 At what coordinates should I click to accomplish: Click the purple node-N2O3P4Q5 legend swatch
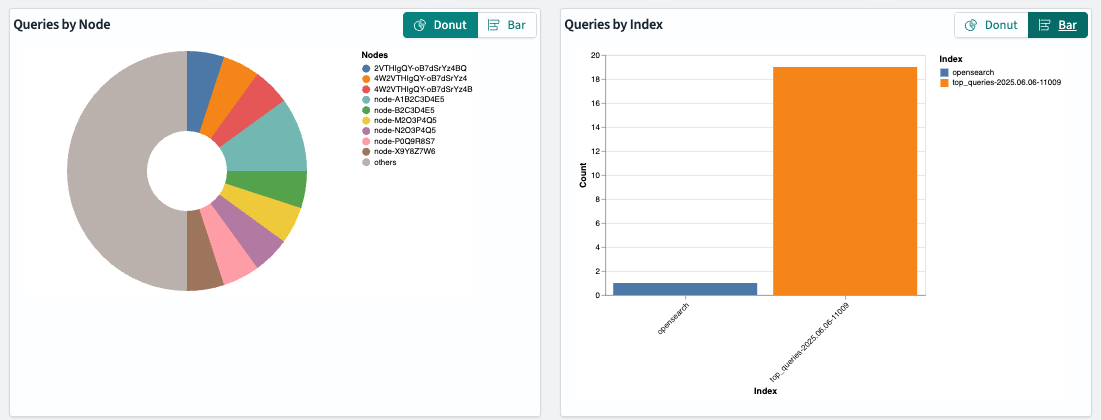tap(366, 131)
